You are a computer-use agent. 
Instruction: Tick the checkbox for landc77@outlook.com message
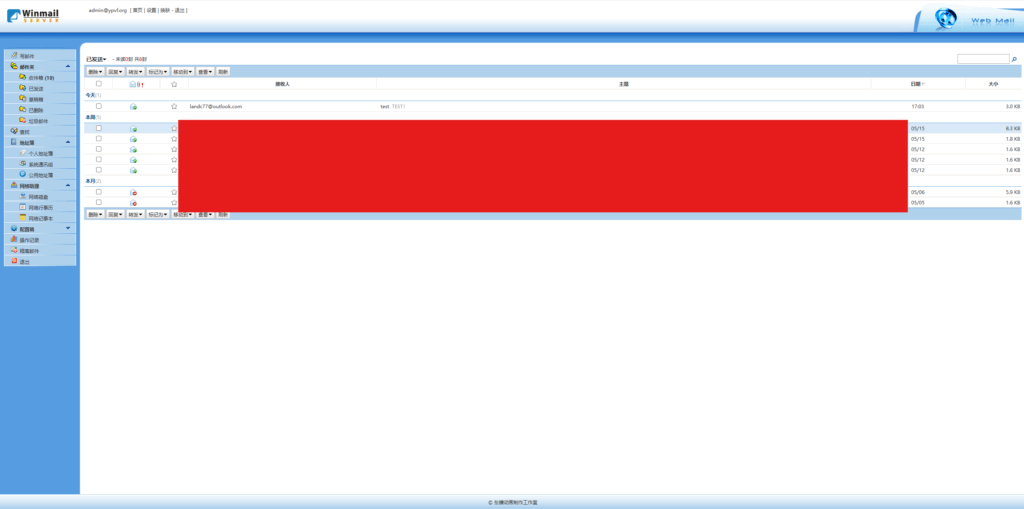[x=99, y=106]
